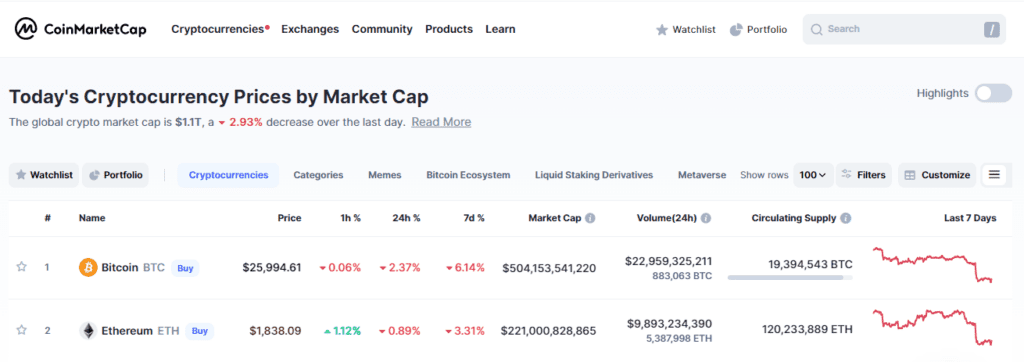This screenshot has height=362, width=1024.
Task: Open Watchlist in the top header
Action: [686, 29]
